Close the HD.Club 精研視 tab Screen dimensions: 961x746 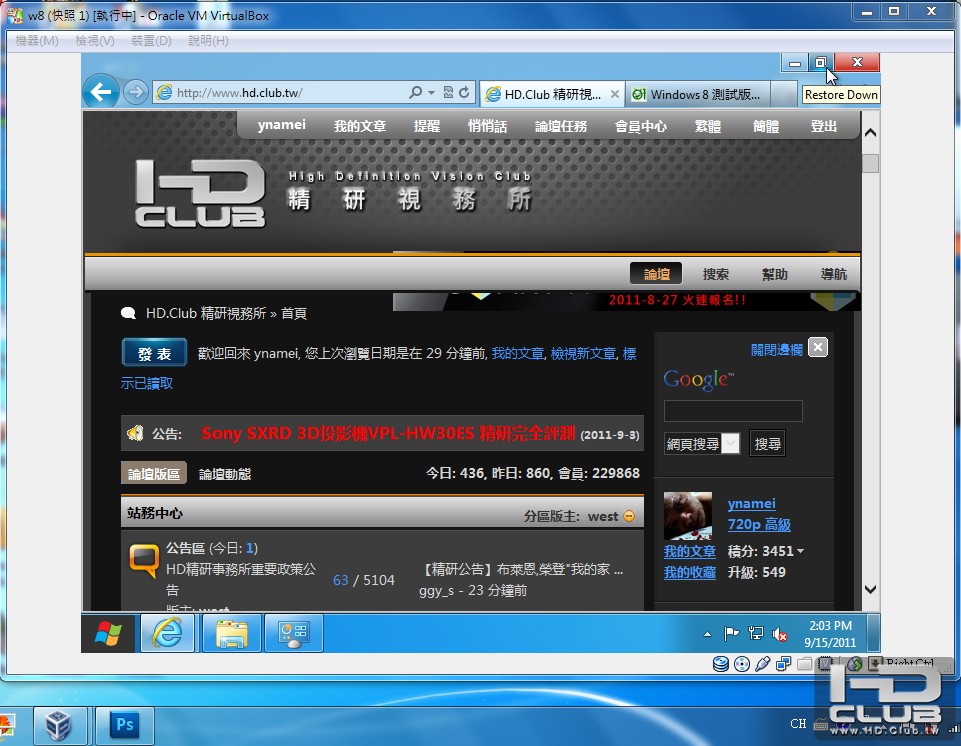pyautogui.click(x=615, y=94)
